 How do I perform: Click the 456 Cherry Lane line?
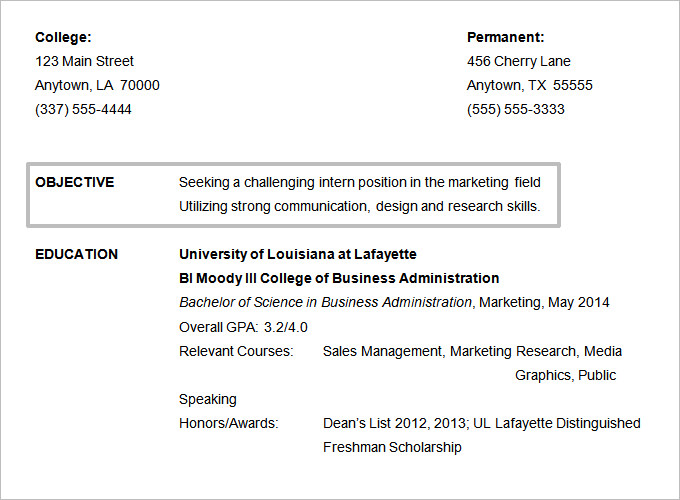click(519, 61)
